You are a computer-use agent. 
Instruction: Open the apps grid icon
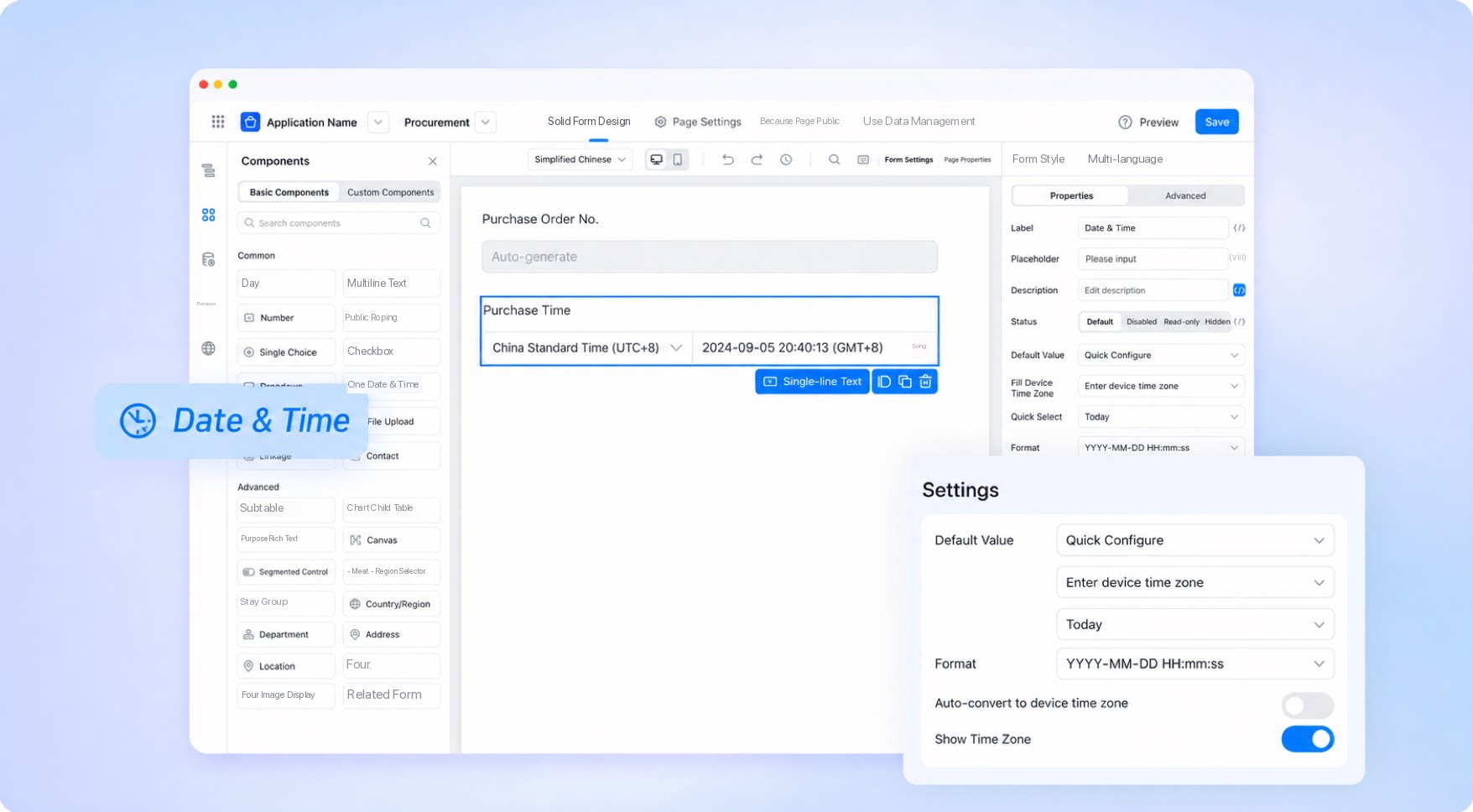(218, 122)
